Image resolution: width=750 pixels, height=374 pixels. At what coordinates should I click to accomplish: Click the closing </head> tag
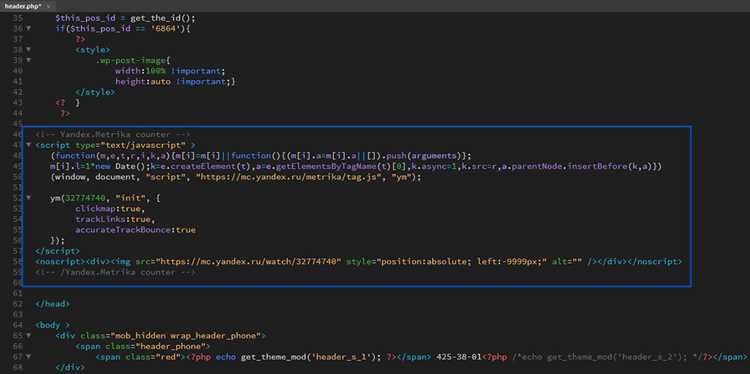pos(53,304)
